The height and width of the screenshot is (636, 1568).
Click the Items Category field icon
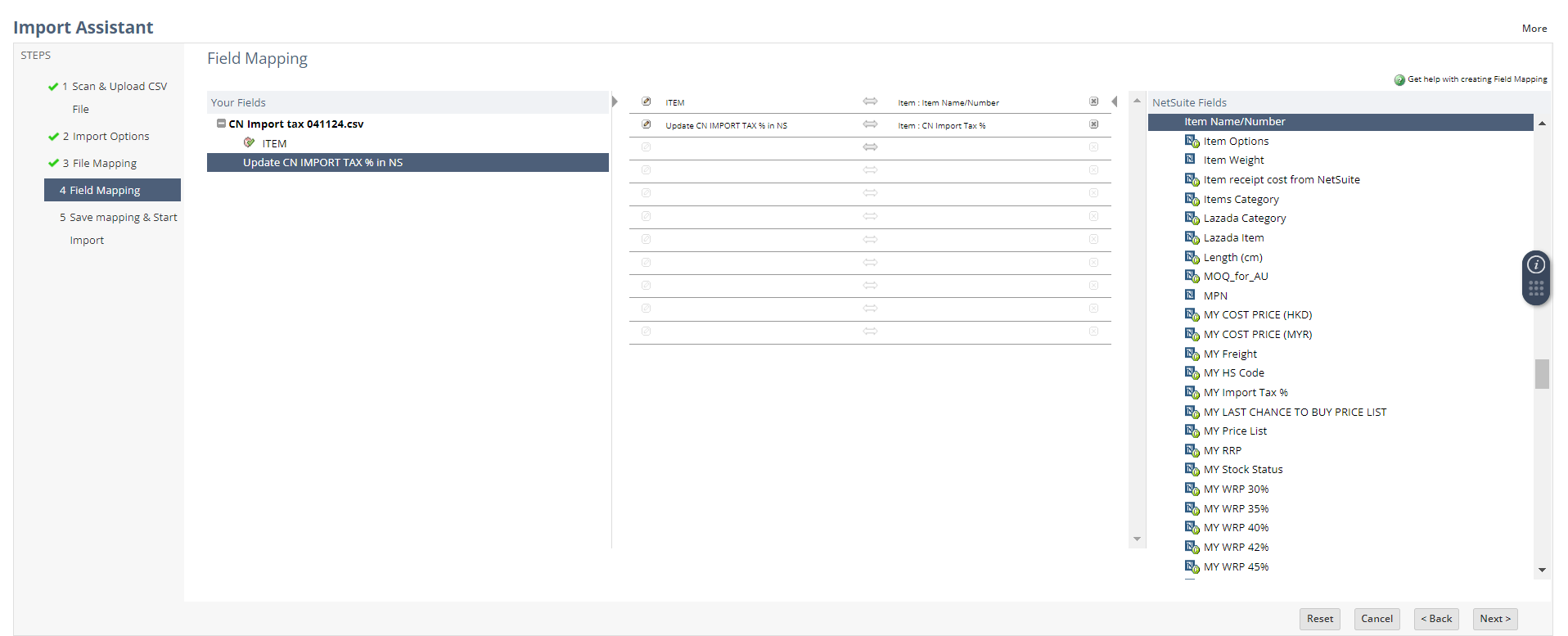tap(1192, 199)
